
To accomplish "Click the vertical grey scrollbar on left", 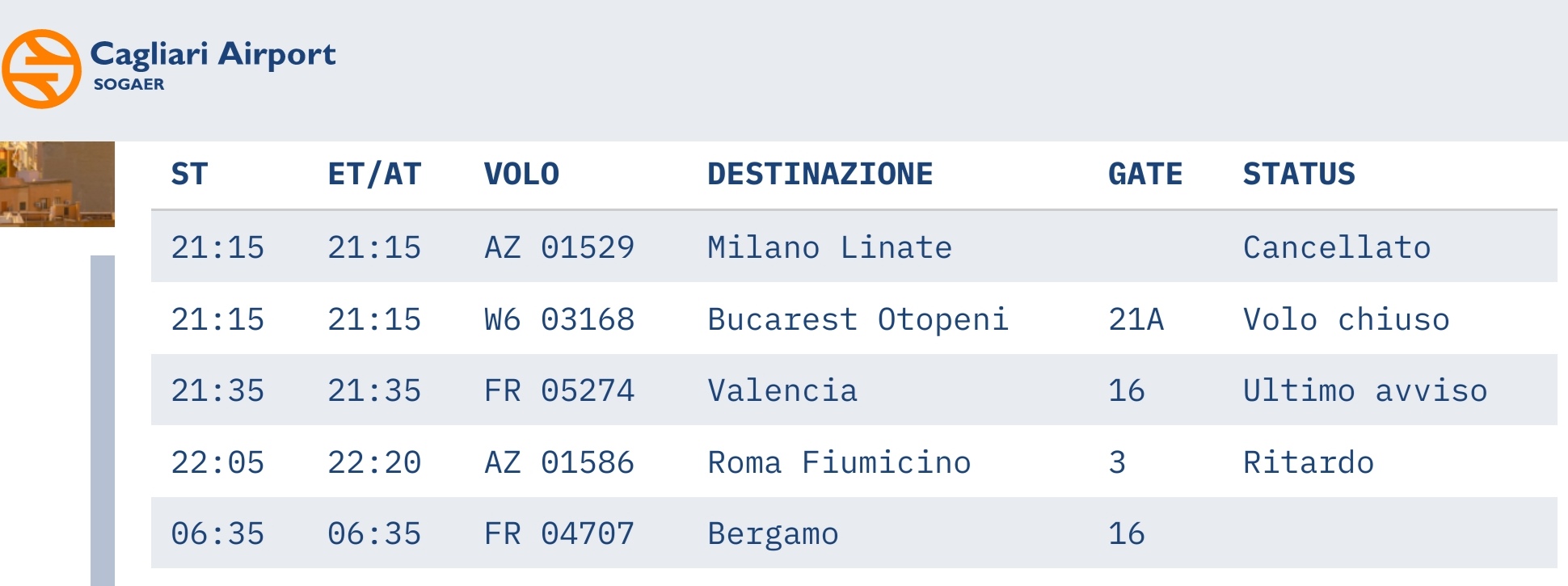I will click(x=102, y=420).
